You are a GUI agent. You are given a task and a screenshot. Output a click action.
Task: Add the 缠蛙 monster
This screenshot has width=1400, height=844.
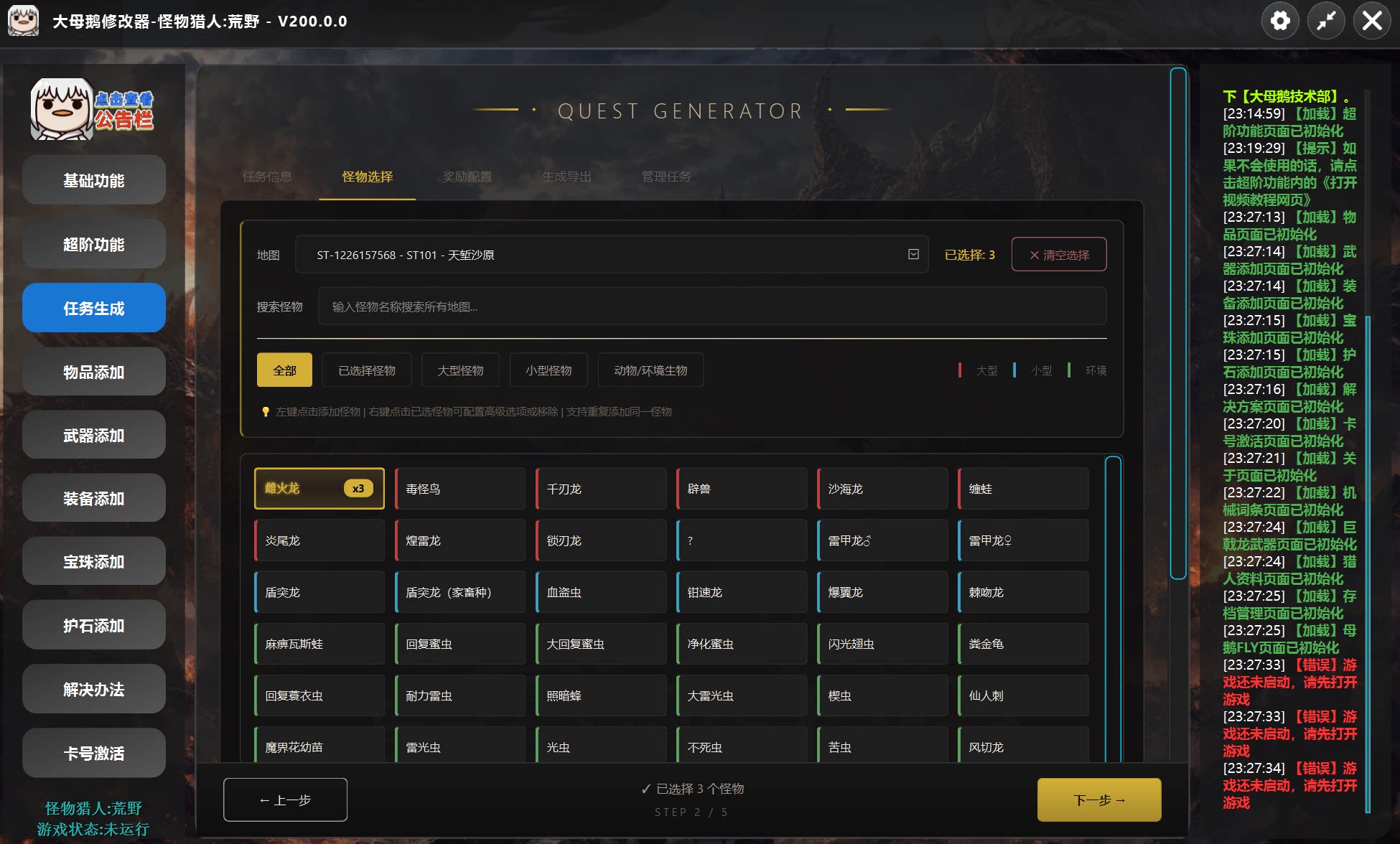pos(1023,489)
